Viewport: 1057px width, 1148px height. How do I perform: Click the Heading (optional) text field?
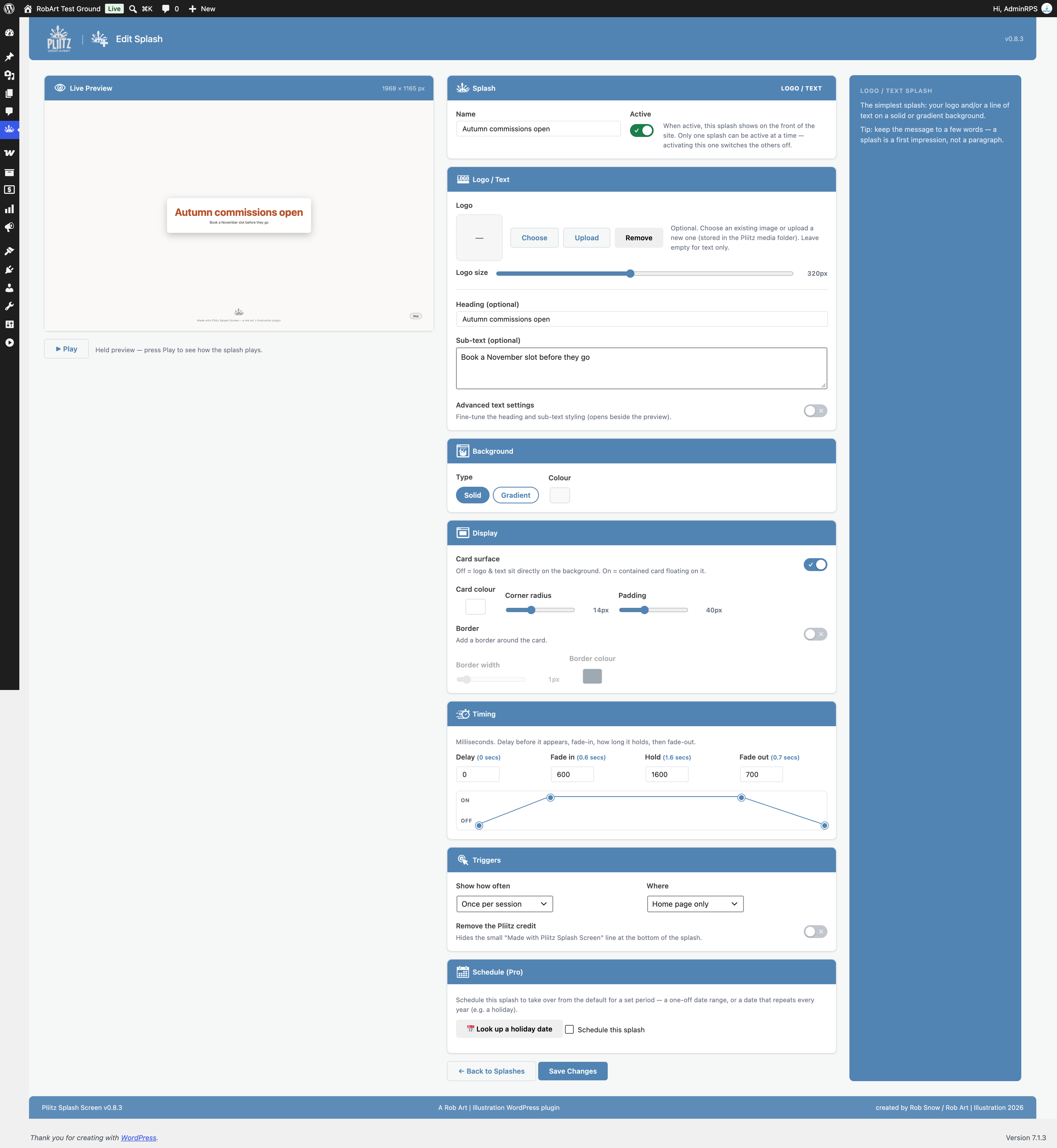coord(641,319)
